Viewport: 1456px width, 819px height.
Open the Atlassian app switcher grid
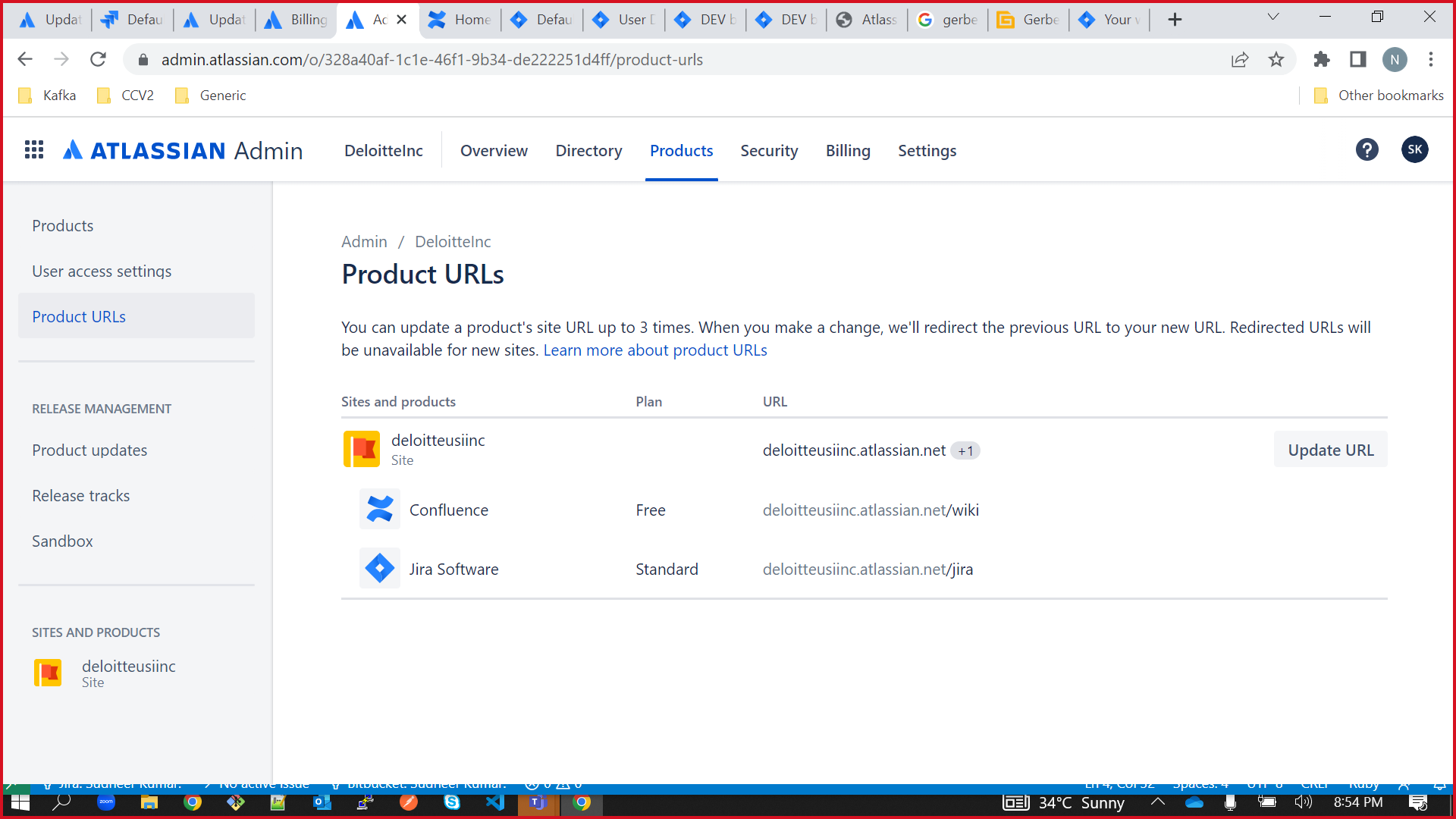[33, 149]
